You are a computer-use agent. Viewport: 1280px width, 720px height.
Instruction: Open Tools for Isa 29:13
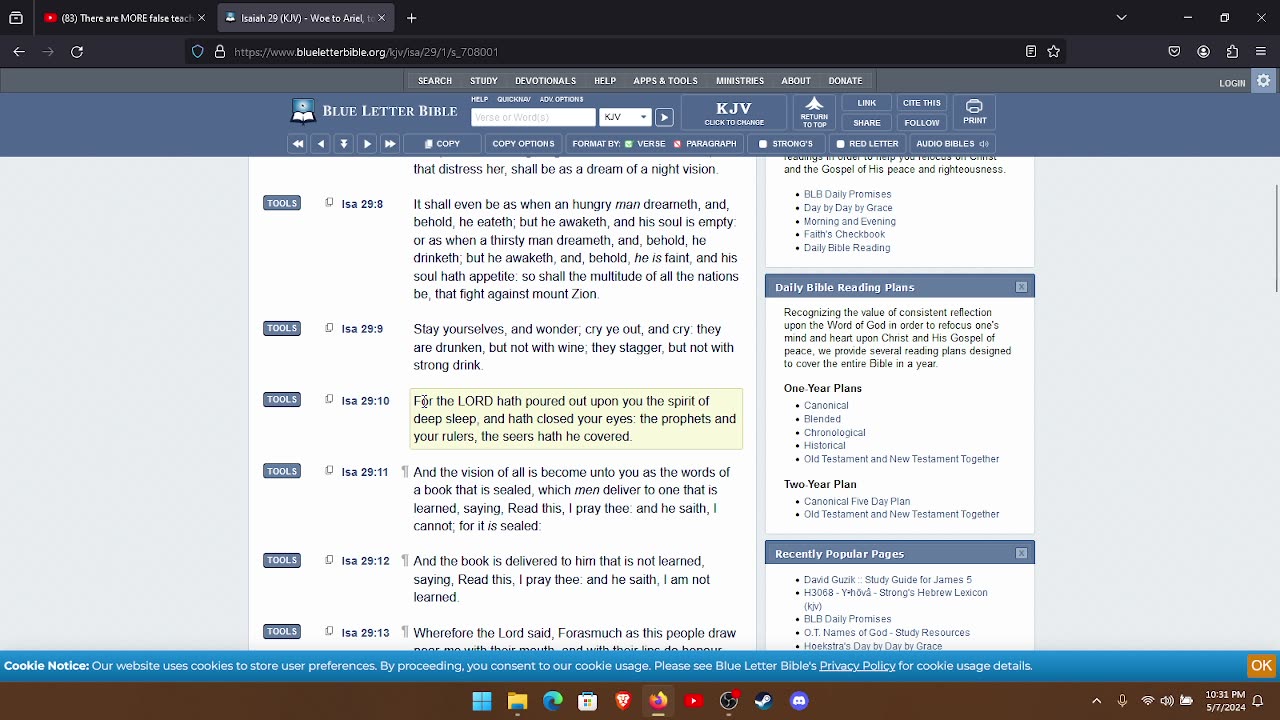pyautogui.click(x=282, y=631)
